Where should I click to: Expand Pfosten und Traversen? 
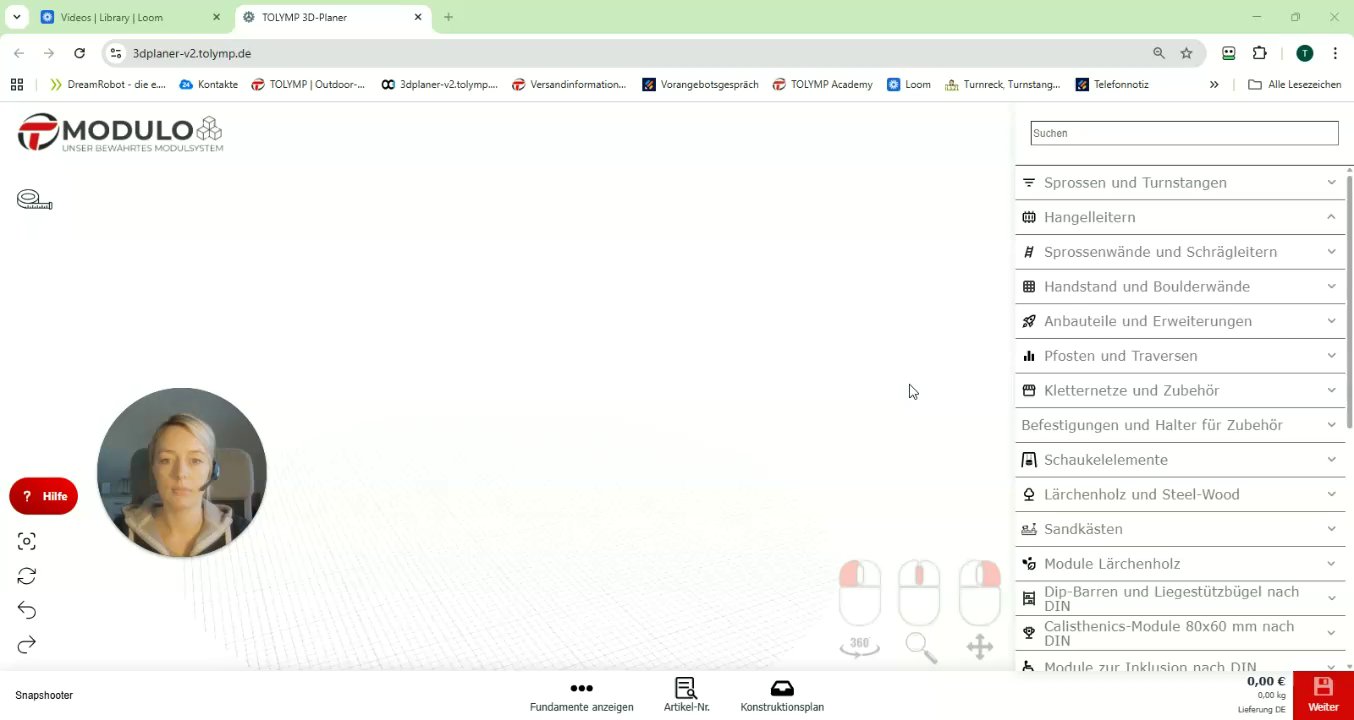coord(1179,356)
